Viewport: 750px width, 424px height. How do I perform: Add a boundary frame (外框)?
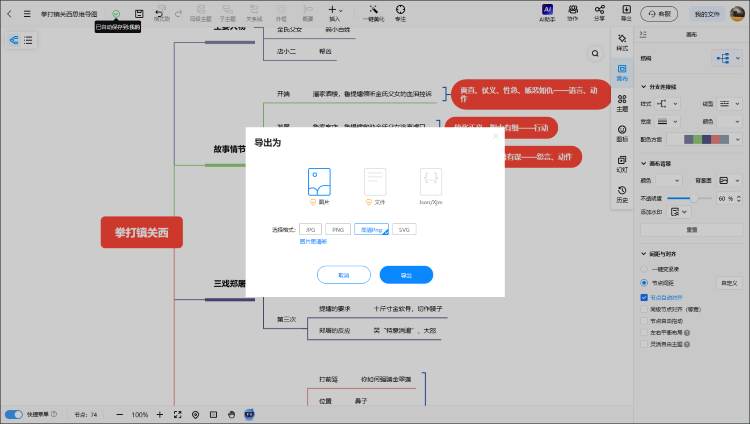coord(281,13)
